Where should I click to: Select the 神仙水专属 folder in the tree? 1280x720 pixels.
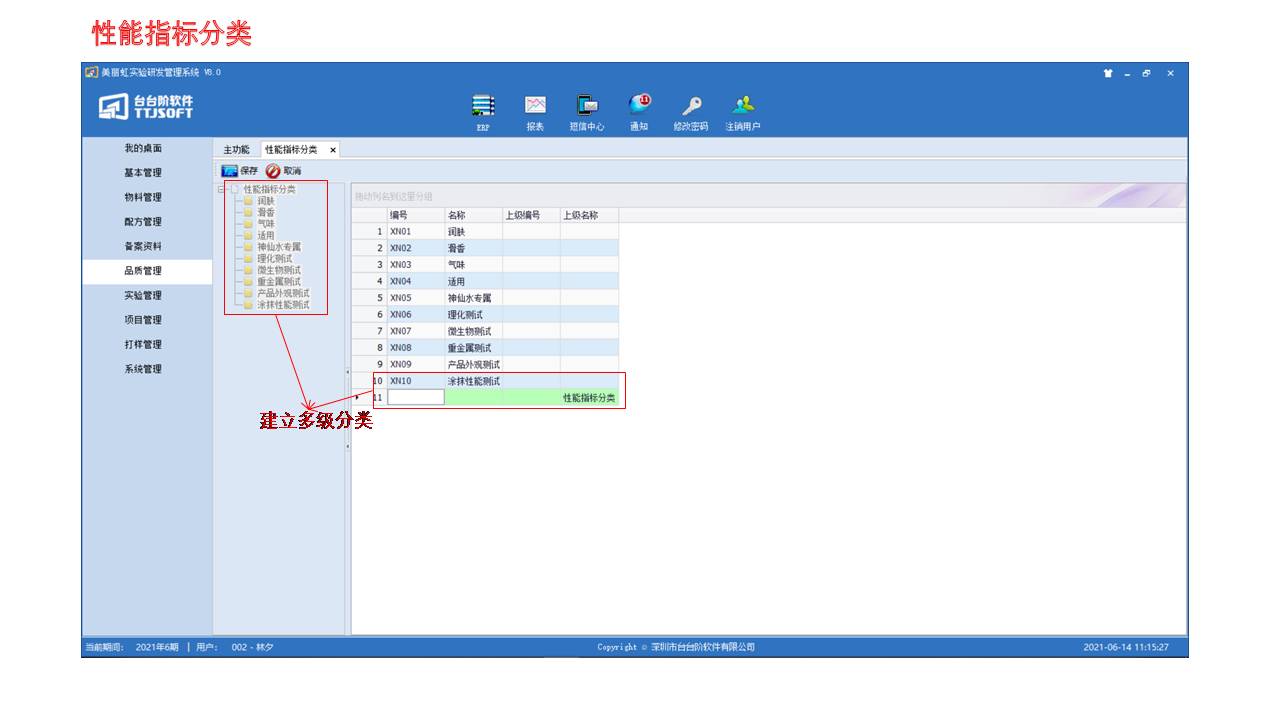pos(278,247)
